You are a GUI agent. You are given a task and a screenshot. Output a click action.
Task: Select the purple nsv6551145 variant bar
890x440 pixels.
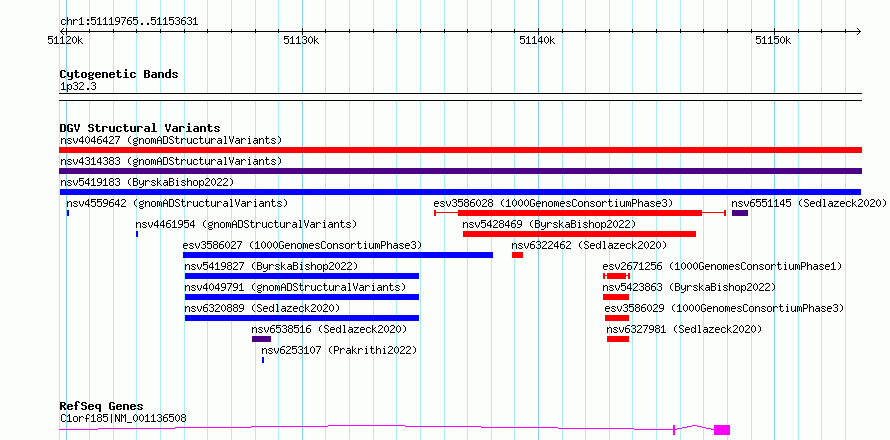click(740, 213)
